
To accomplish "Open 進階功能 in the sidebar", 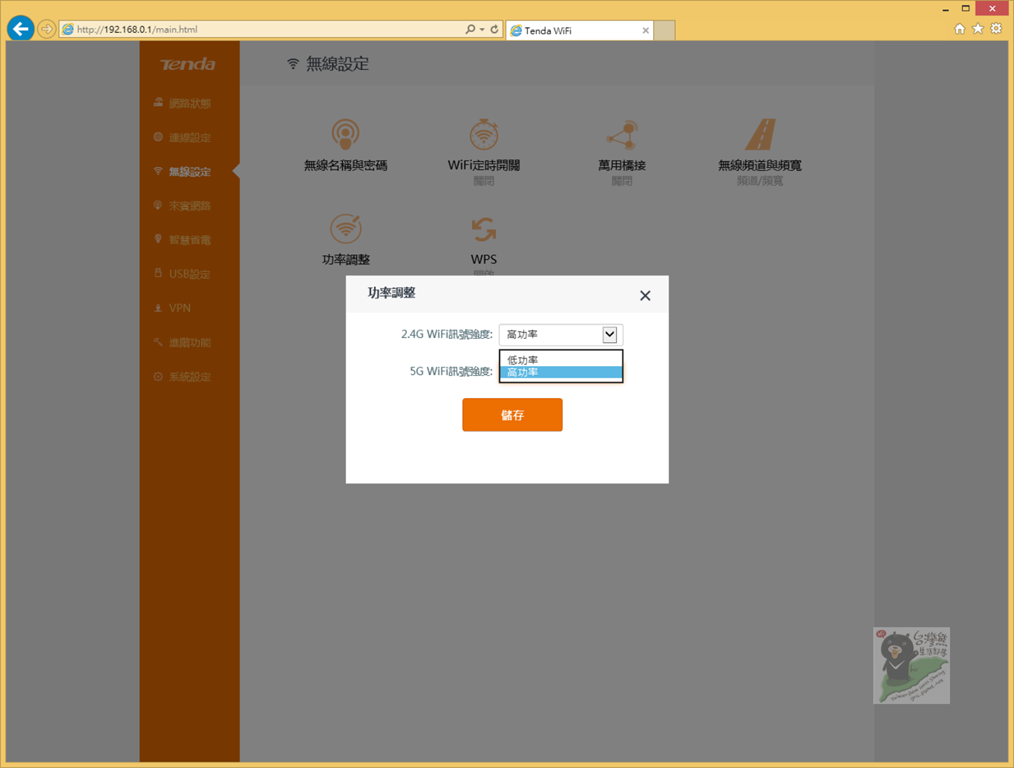I will point(189,342).
